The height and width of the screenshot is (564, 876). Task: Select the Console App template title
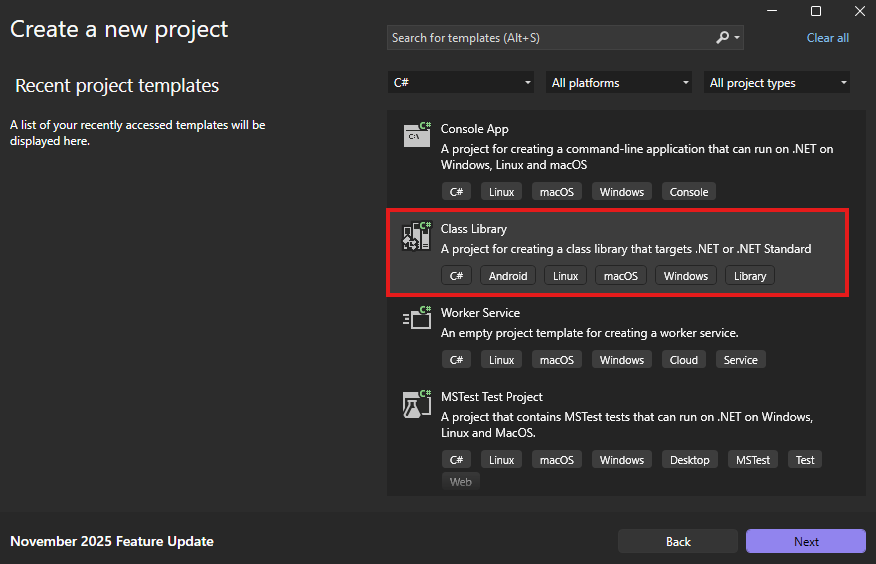click(x=474, y=129)
